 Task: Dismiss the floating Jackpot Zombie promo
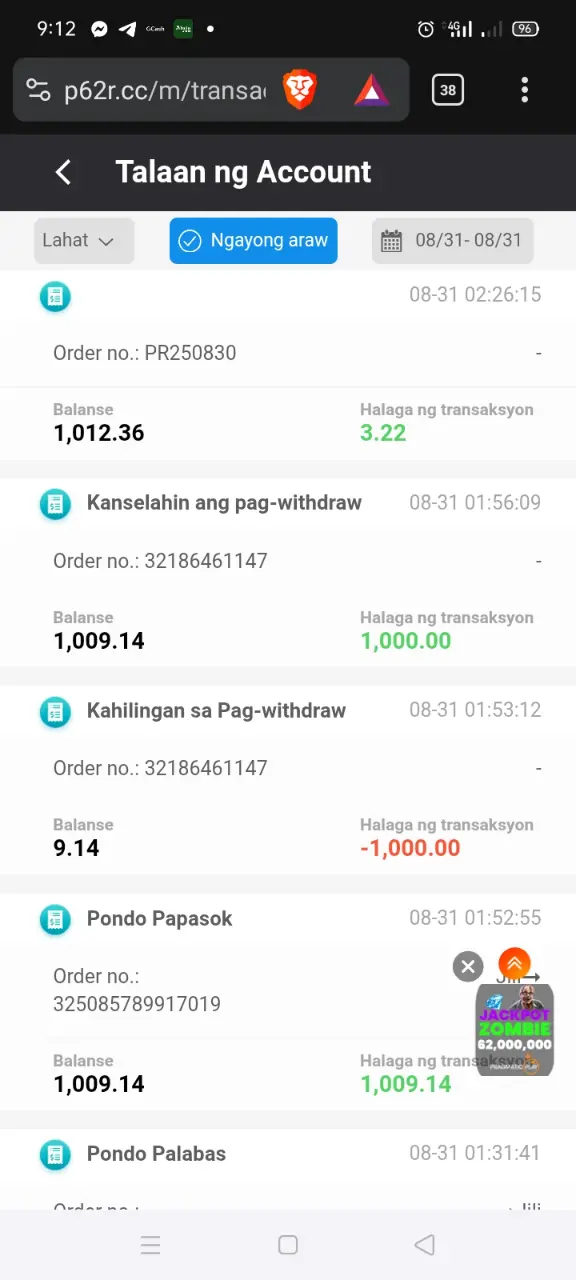coord(467,966)
